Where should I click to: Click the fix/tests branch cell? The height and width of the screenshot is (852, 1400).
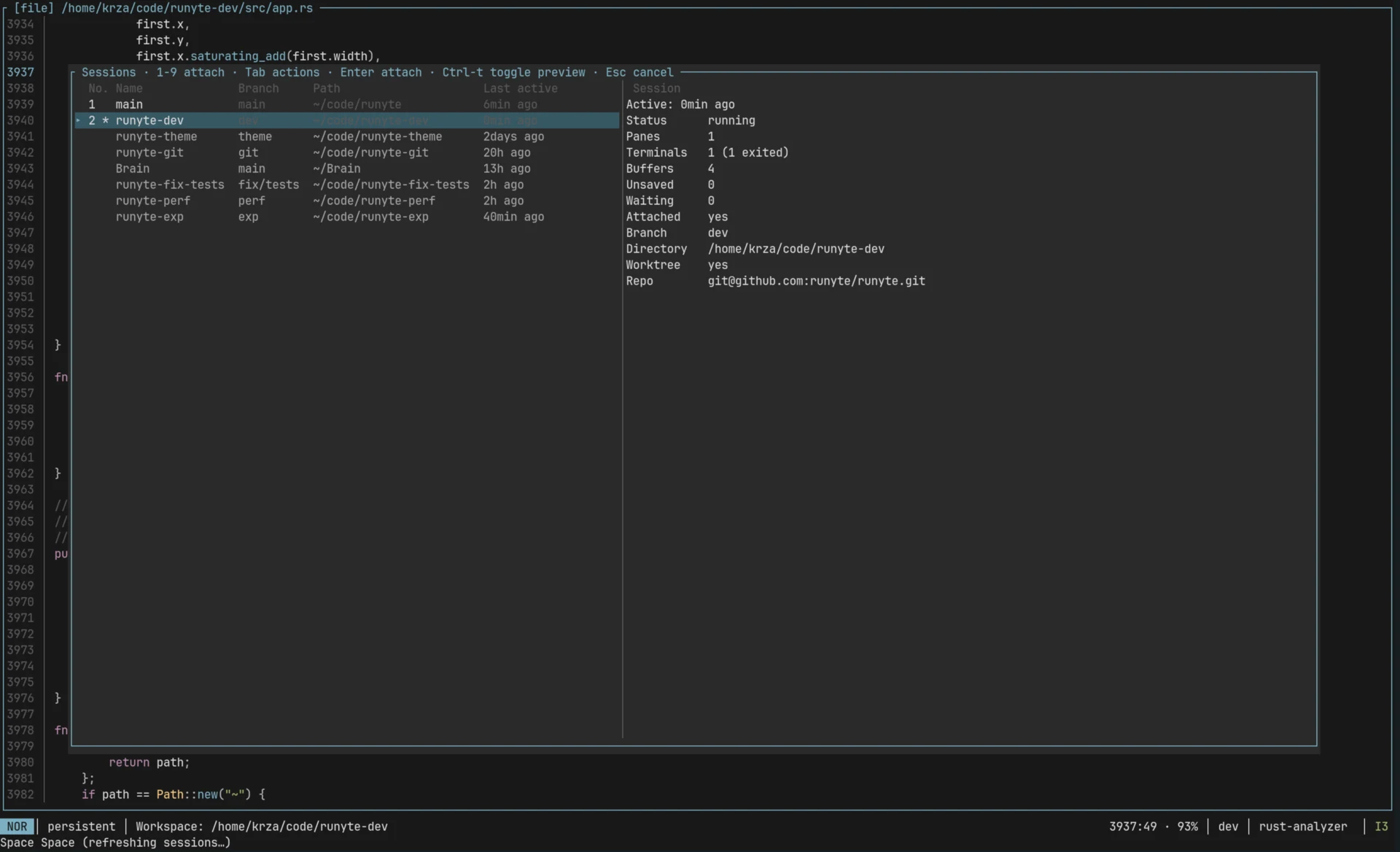click(x=268, y=185)
